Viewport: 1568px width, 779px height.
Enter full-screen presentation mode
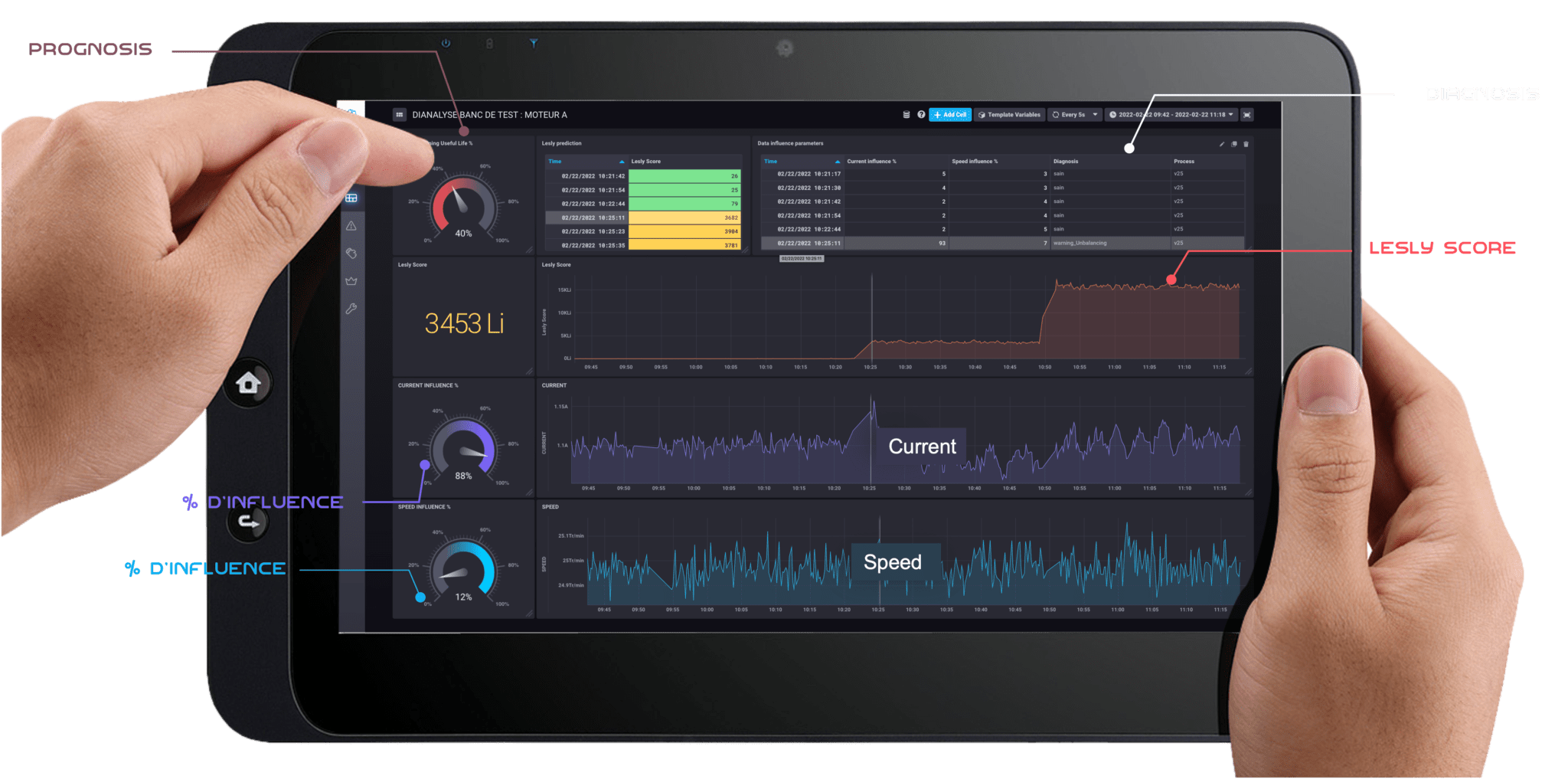(x=1247, y=115)
